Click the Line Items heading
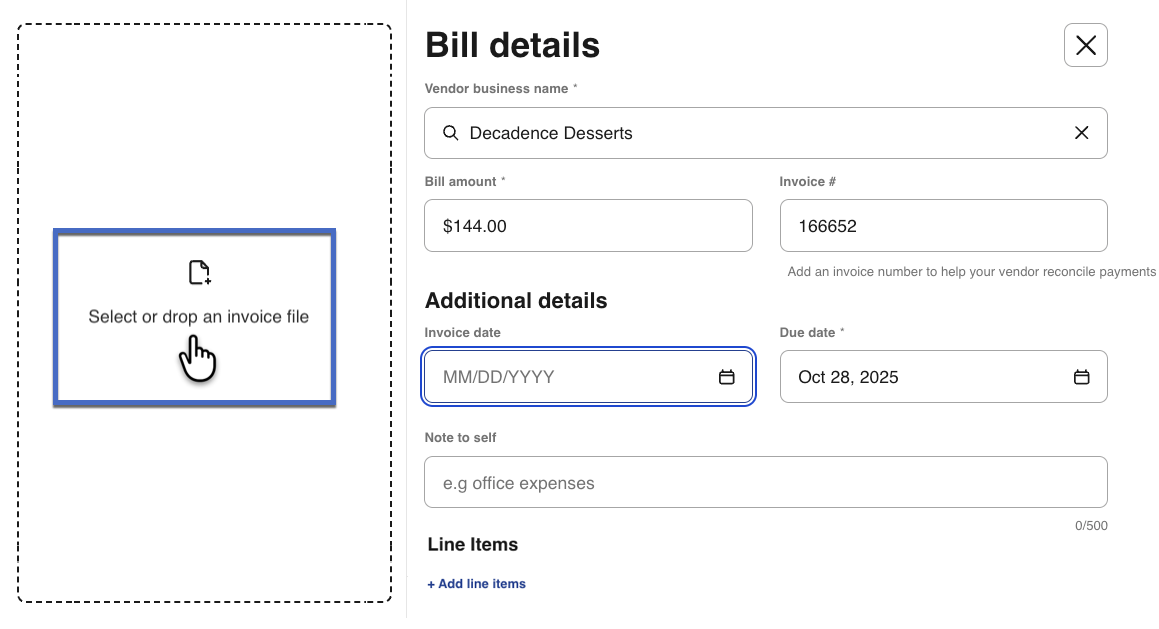Screen dimensions: 1159x629 473,545
